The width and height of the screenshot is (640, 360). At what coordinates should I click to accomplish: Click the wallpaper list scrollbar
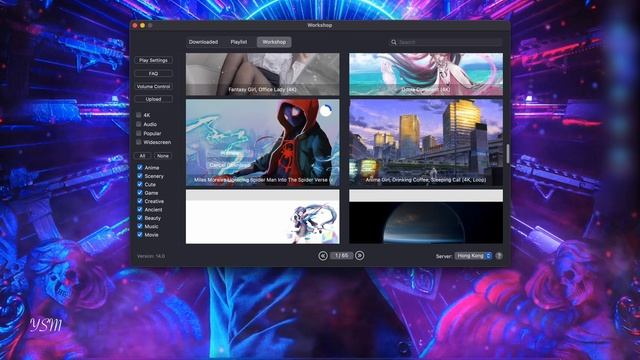pos(508,153)
